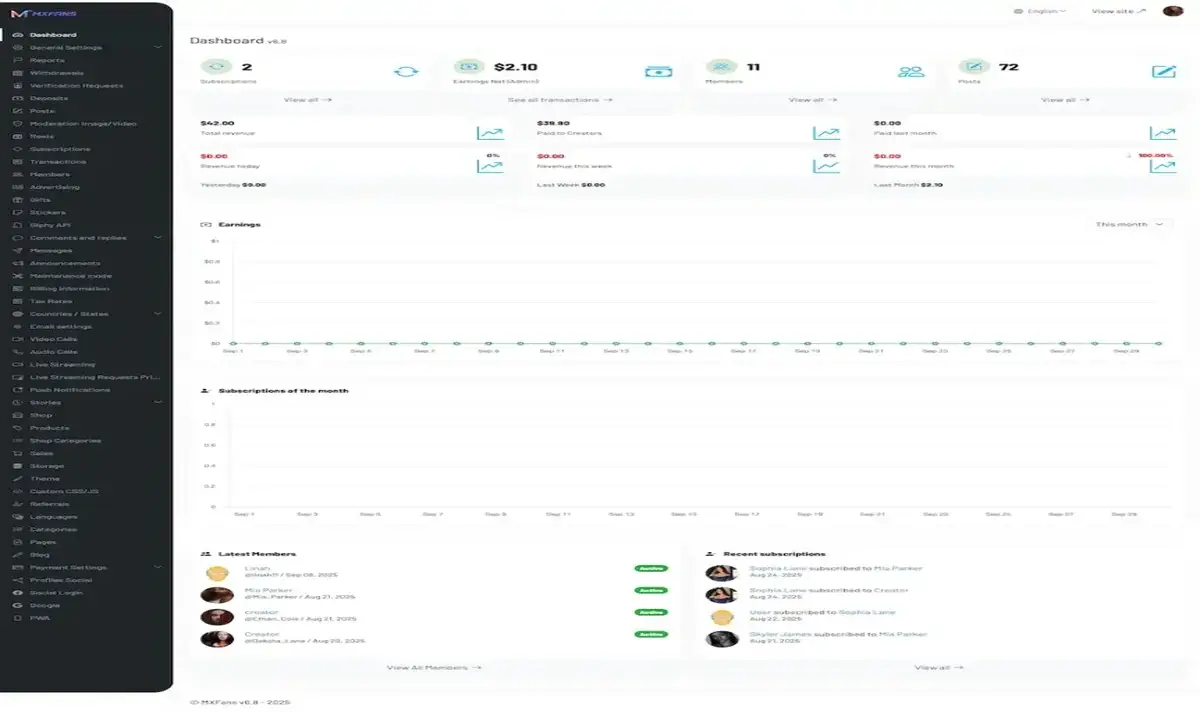
Task: Click the View All Members link
Action: pyautogui.click(x=434, y=667)
